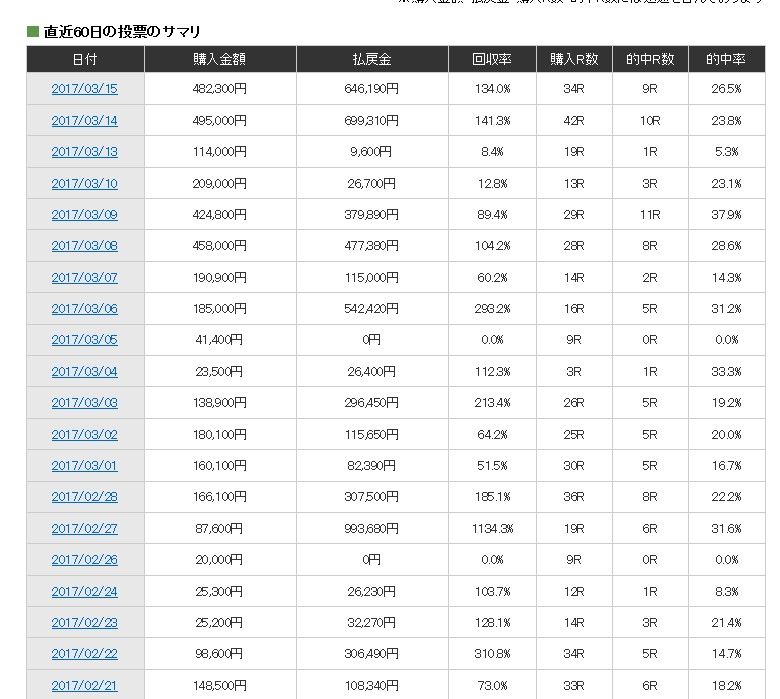Select the 646,190円 payout cell
This screenshot has width=780, height=699.
tap(372, 89)
